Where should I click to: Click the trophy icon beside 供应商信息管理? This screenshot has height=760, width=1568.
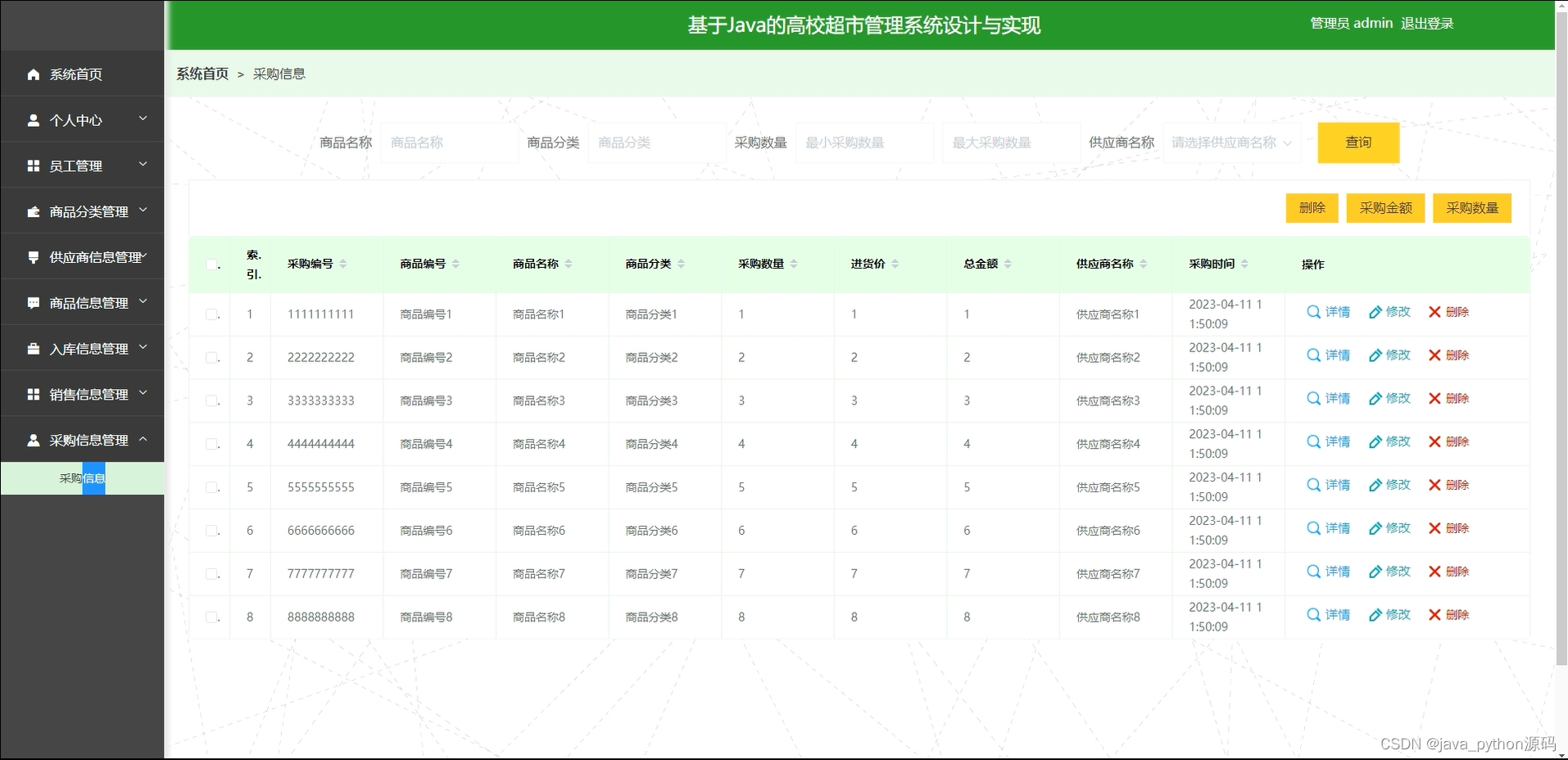tap(34, 257)
